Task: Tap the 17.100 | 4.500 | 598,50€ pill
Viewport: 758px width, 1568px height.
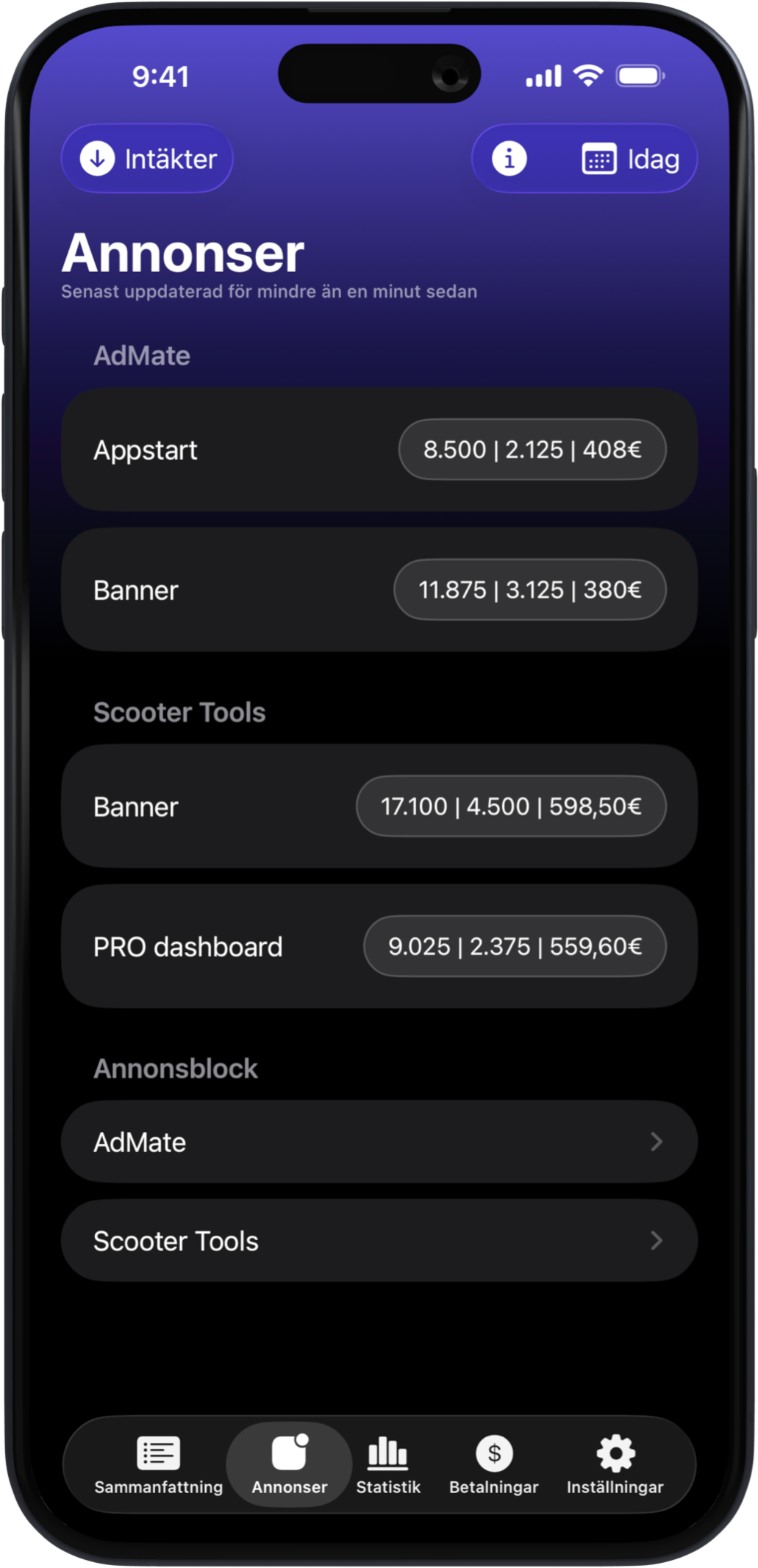Action: 511,806
